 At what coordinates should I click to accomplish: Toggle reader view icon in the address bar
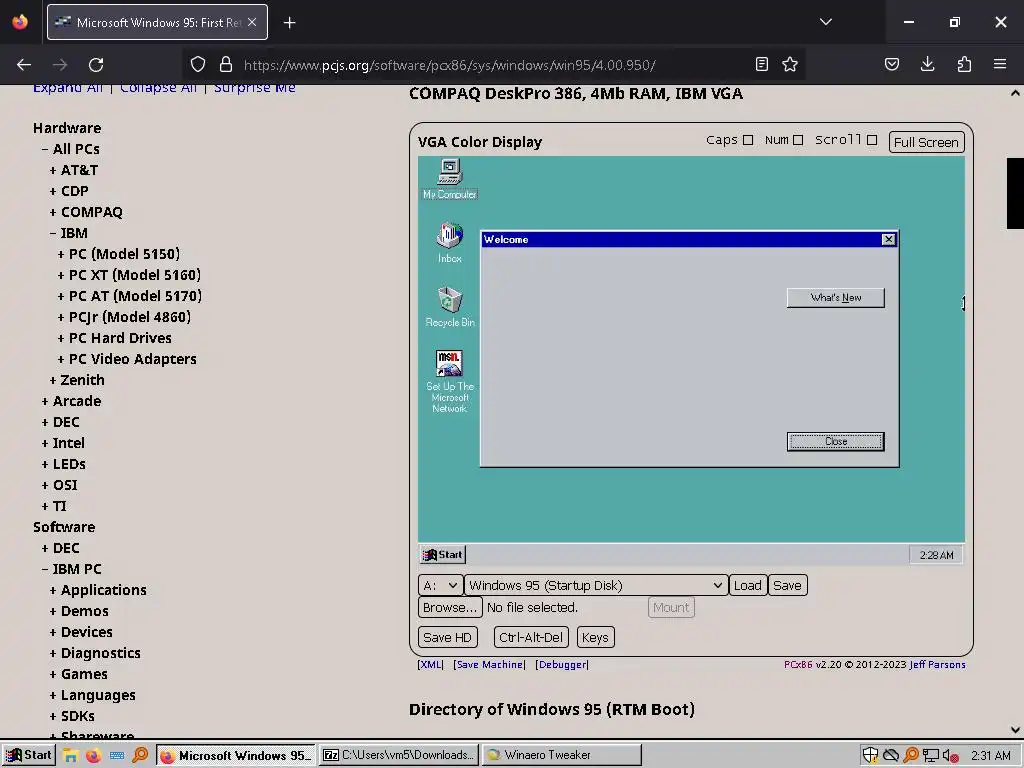pyautogui.click(x=761, y=64)
